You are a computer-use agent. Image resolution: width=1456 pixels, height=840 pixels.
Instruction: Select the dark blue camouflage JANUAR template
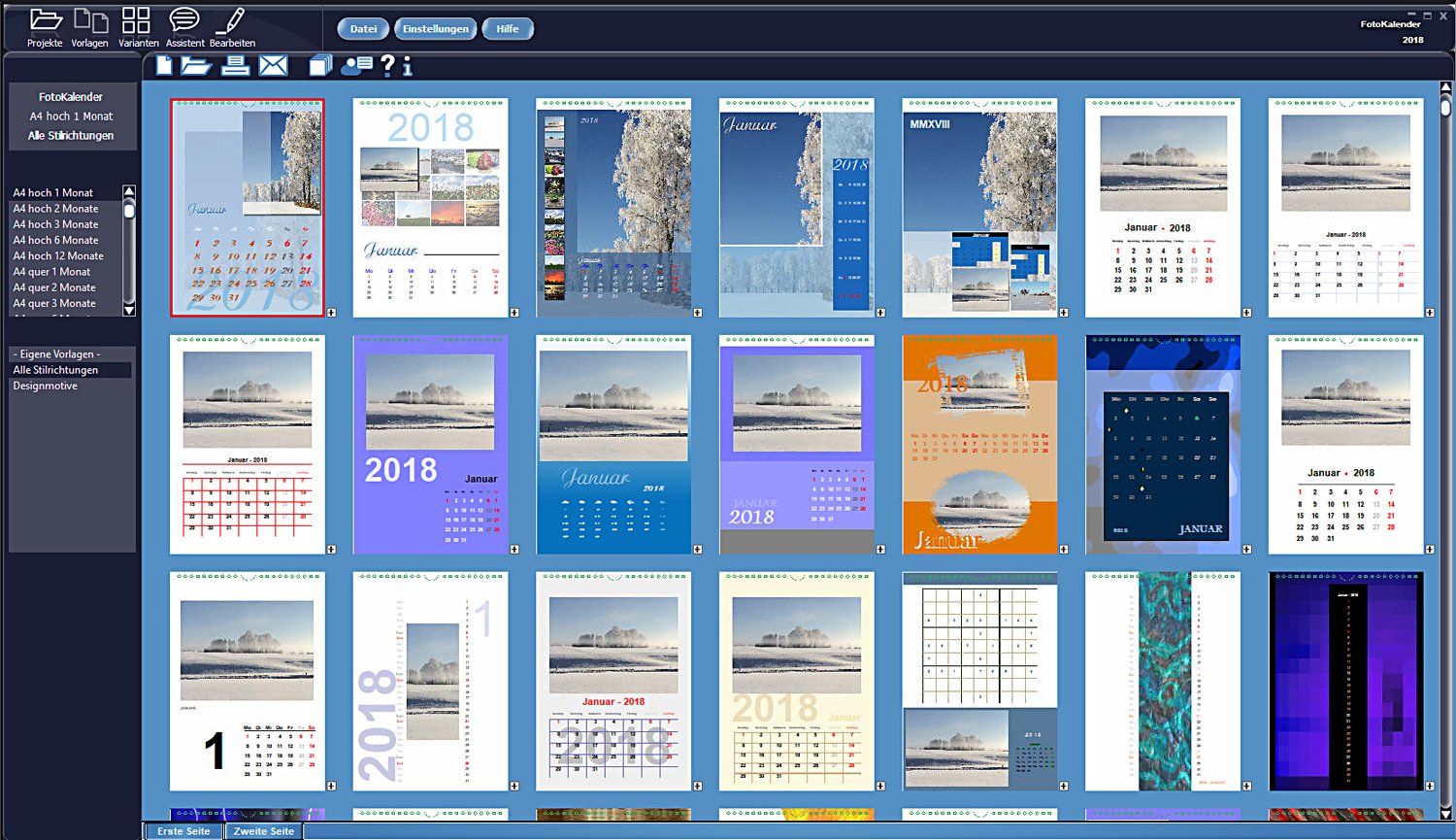(1163, 445)
